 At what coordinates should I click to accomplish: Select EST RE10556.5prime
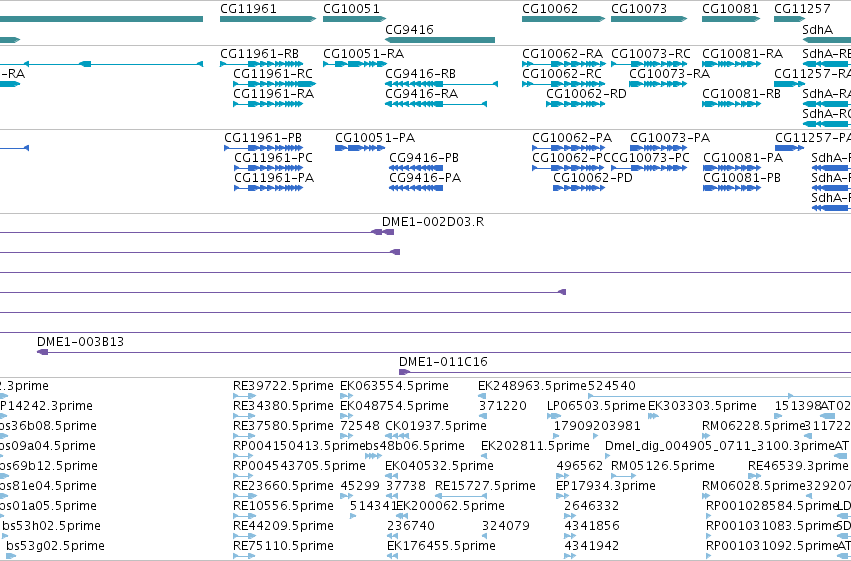(244, 516)
